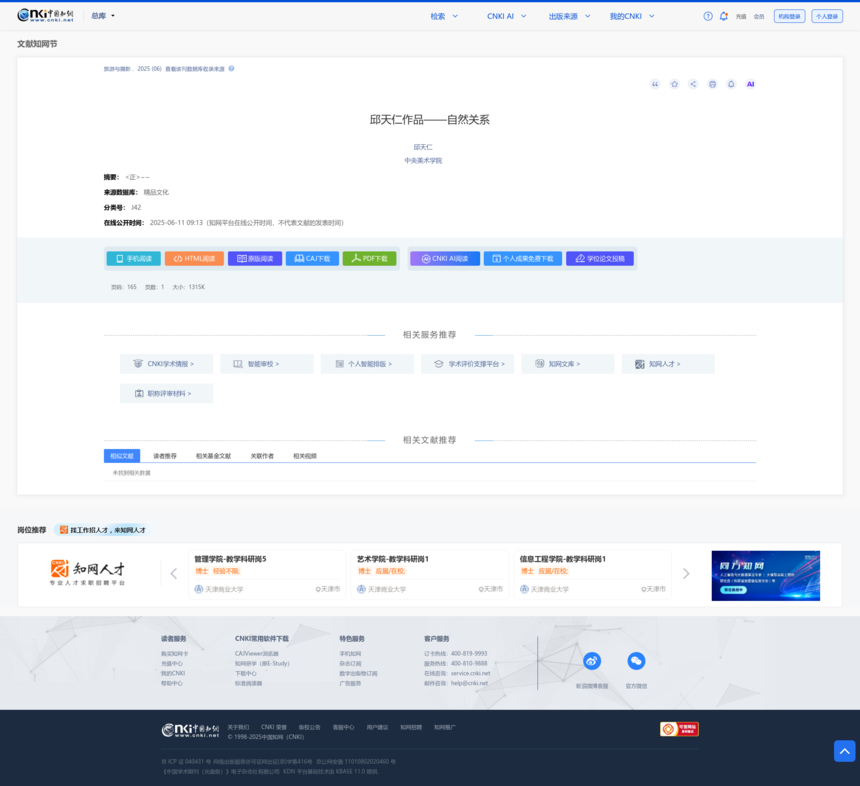This screenshot has width=860, height=786.
Task: Open the Weibo service account icon
Action: click(x=592, y=661)
